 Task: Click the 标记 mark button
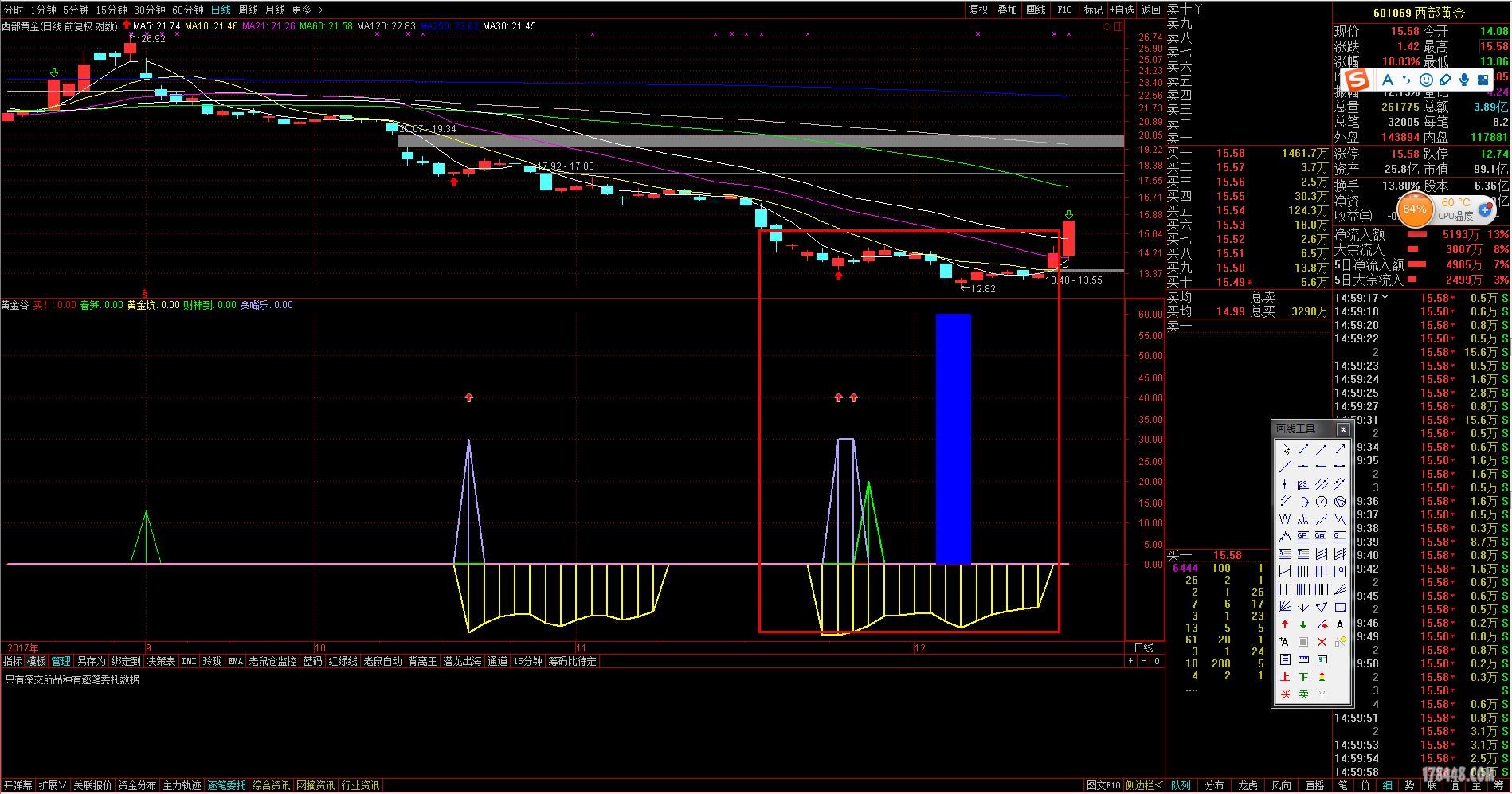pos(1093,10)
